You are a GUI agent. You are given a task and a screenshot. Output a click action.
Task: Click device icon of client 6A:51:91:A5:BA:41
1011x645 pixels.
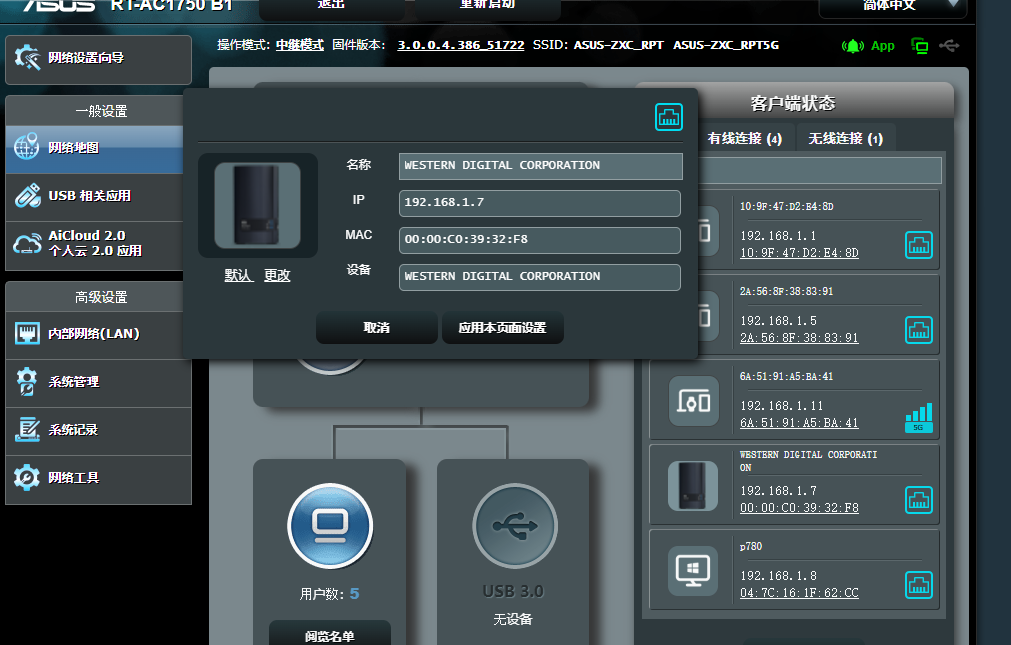[694, 401]
